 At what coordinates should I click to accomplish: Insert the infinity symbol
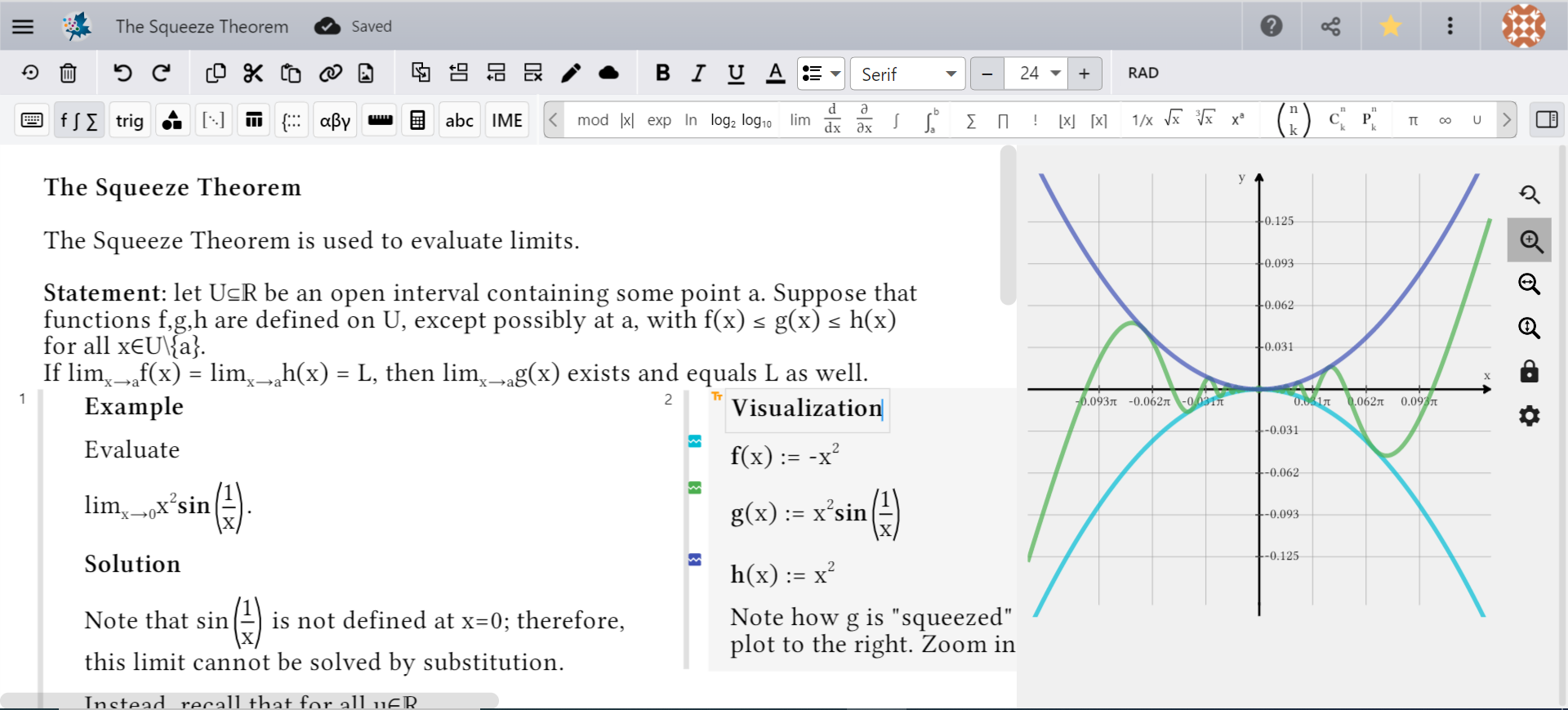pos(1445,120)
